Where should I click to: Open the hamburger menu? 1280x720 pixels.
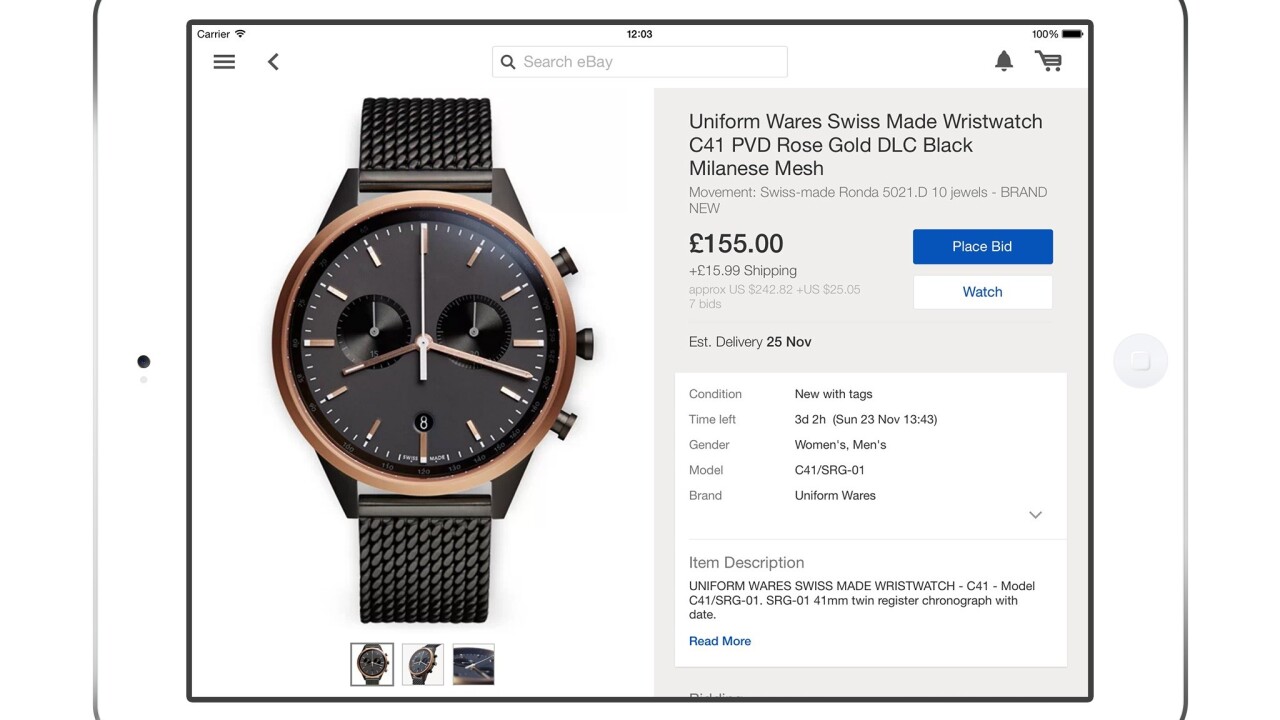pyautogui.click(x=224, y=62)
